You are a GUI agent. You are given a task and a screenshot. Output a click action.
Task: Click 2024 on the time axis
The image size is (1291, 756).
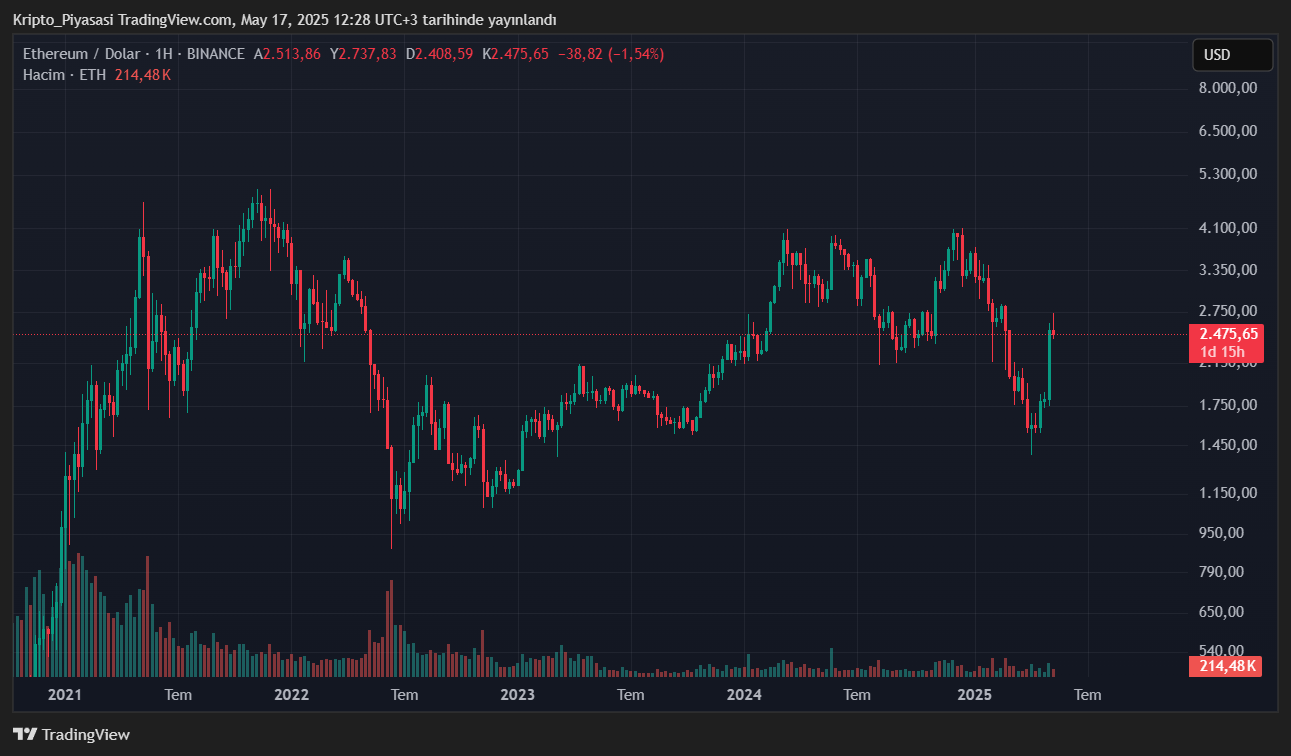(x=744, y=694)
